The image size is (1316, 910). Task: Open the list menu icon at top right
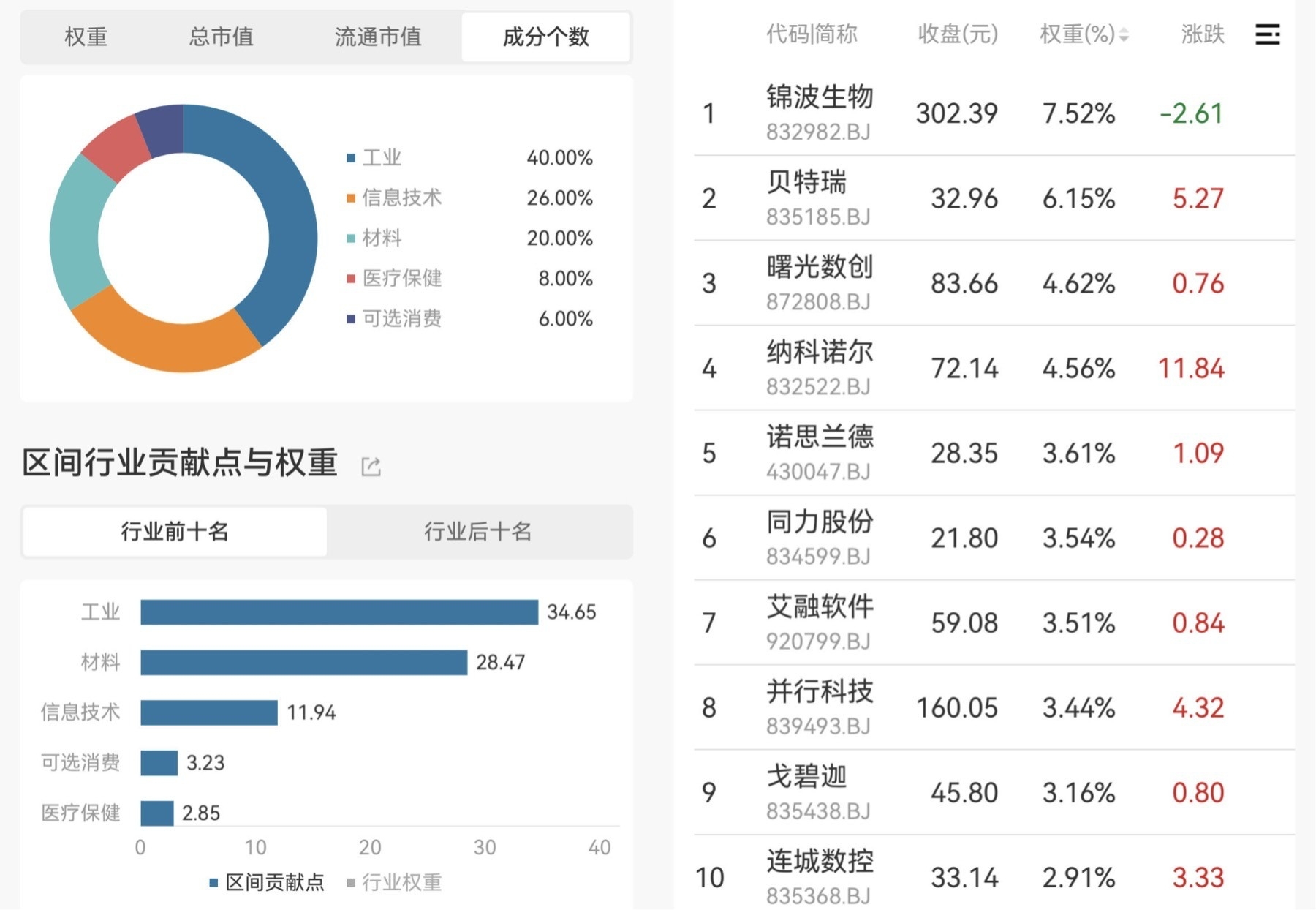click(1267, 34)
